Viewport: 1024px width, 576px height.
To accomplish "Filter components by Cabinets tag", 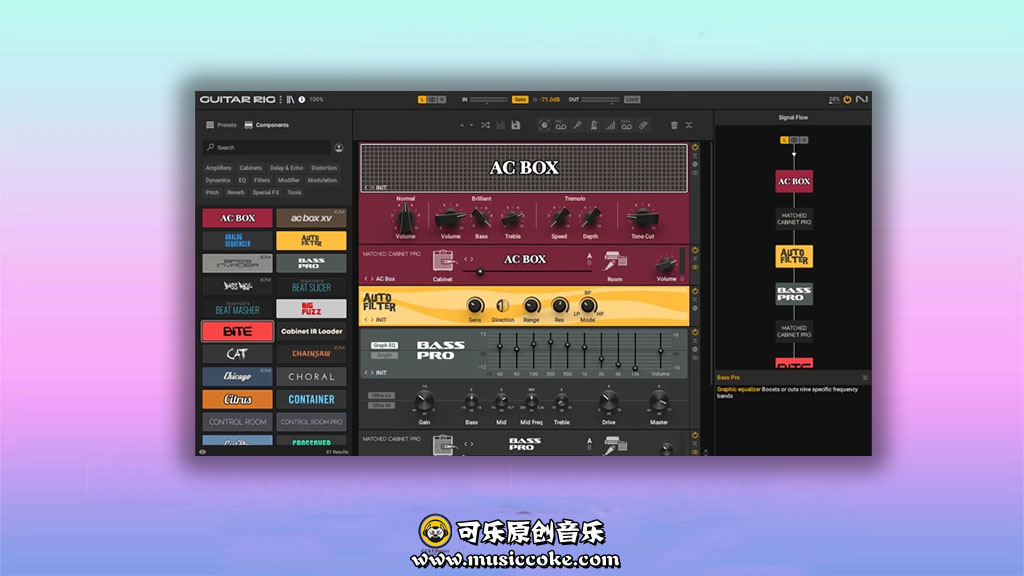I will (250, 168).
